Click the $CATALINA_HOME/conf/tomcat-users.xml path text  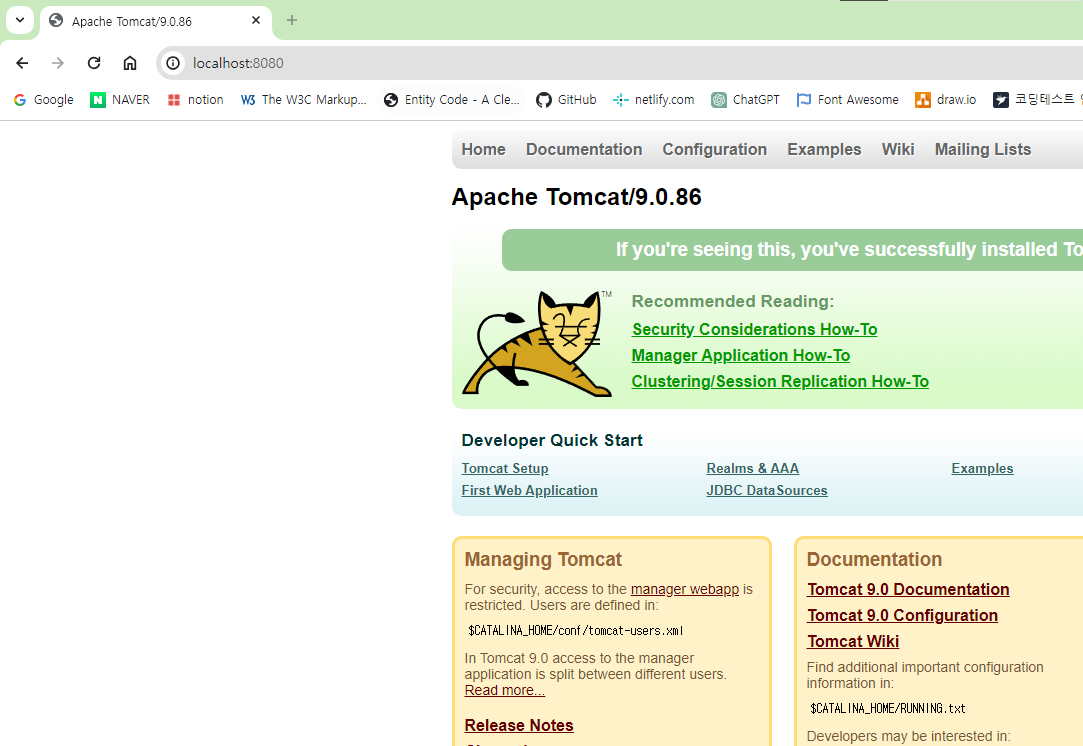pyautogui.click(x=575, y=631)
